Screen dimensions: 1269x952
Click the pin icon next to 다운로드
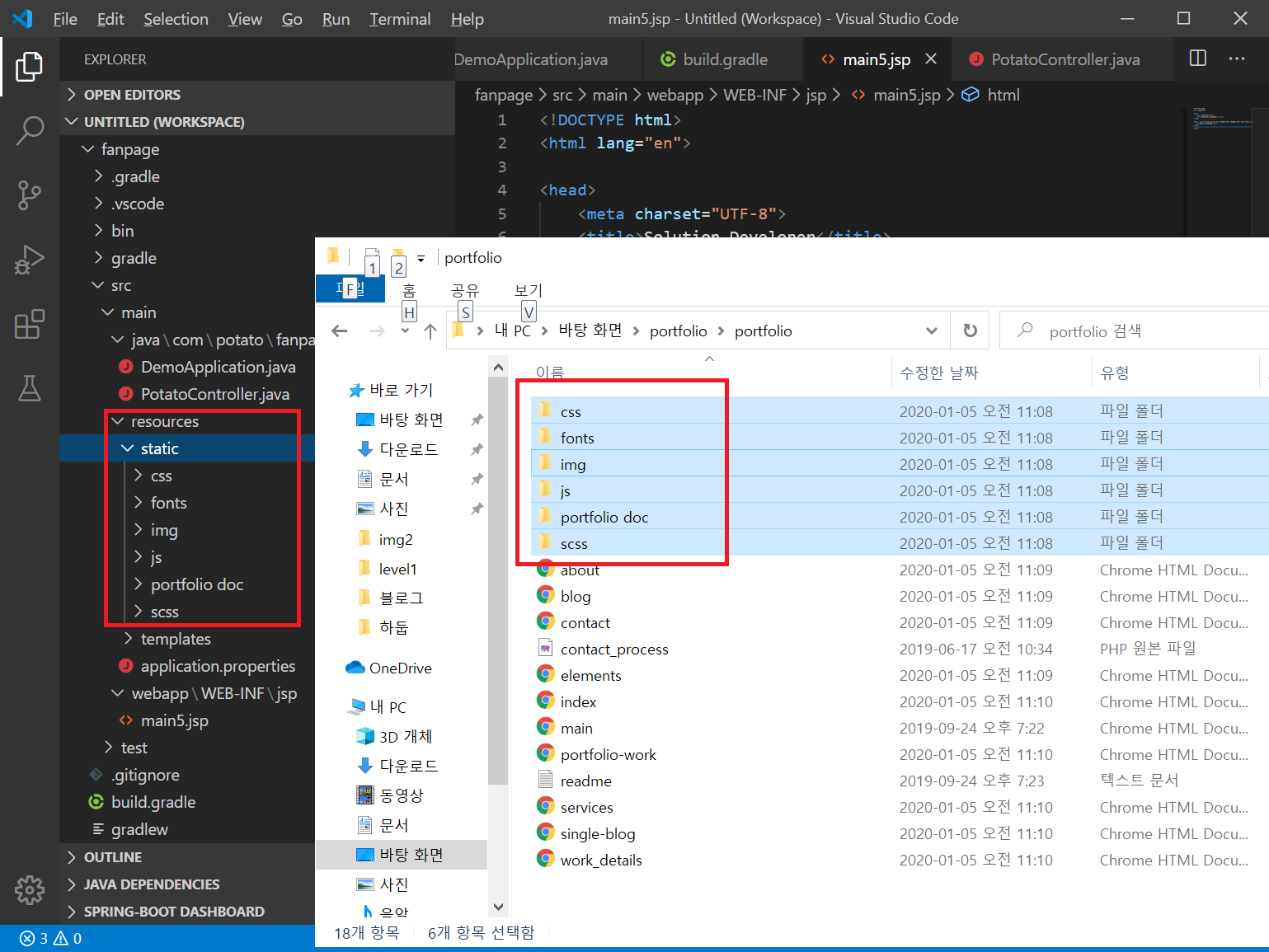point(477,449)
